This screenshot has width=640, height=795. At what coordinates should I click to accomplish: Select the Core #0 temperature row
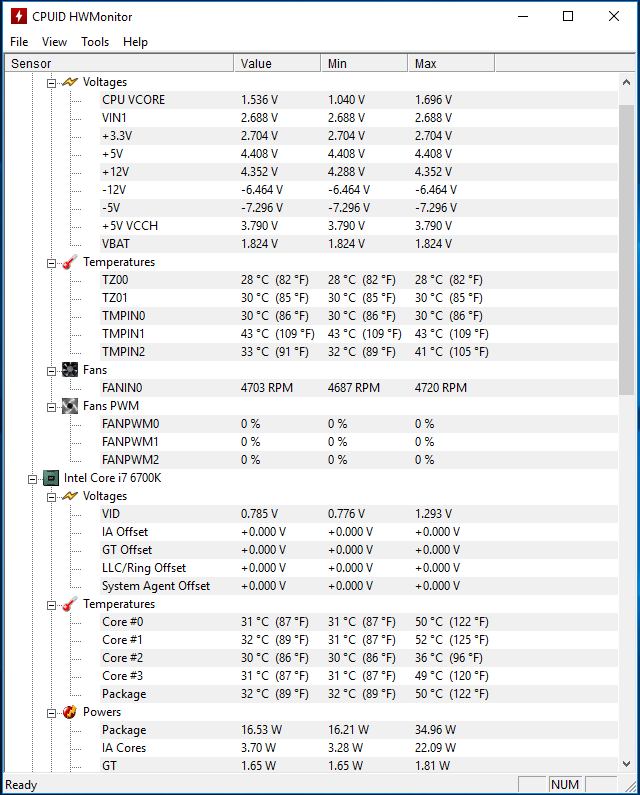[359, 622]
